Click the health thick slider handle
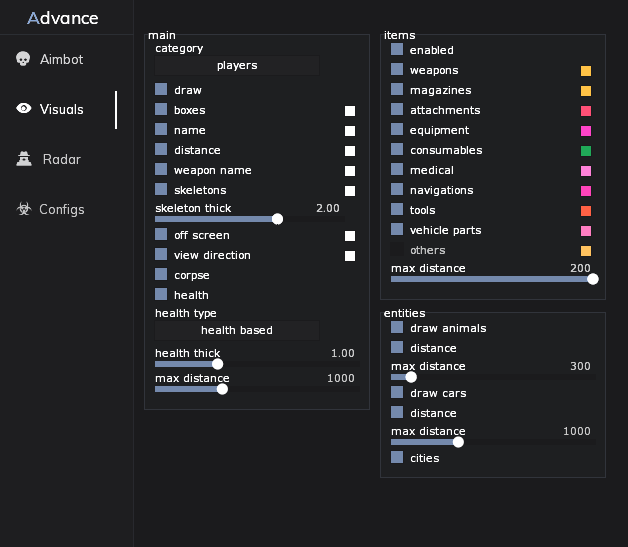The width and height of the screenshot is (628, 547). coord(217,364)
